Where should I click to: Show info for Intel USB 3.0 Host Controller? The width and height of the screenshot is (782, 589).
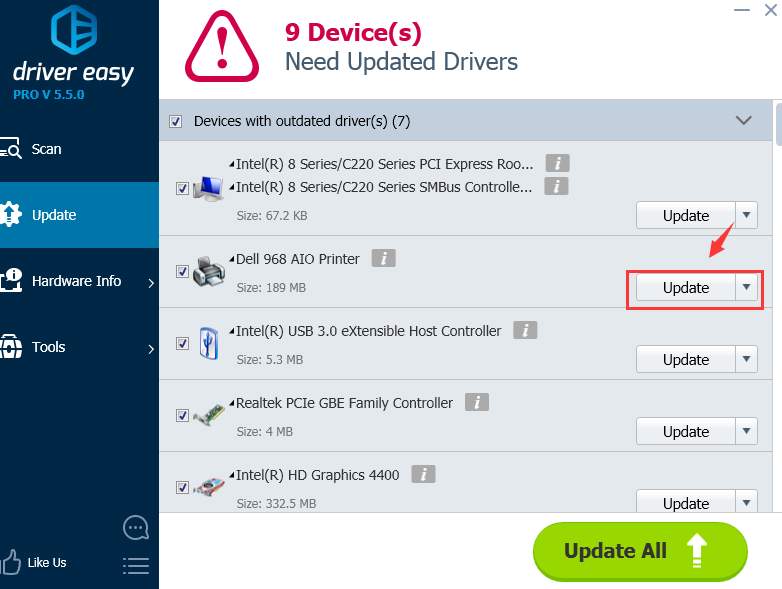pyautogui.click(x=525, y=330)
